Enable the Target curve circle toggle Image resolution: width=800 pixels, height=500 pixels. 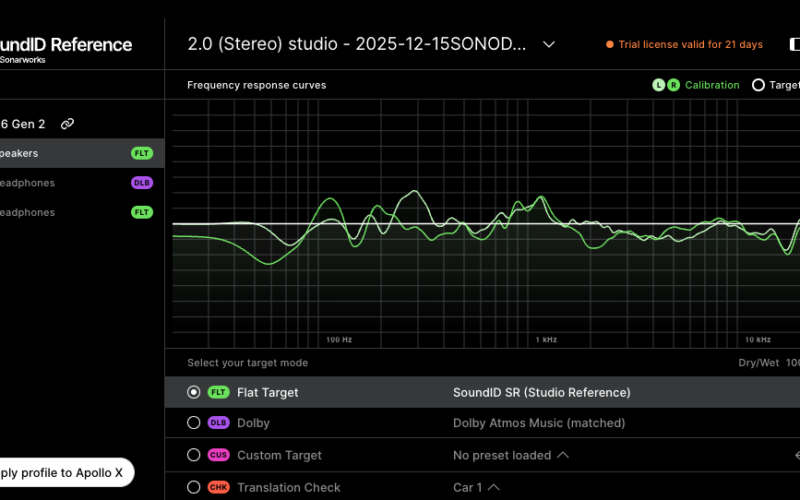pos(758,85)
